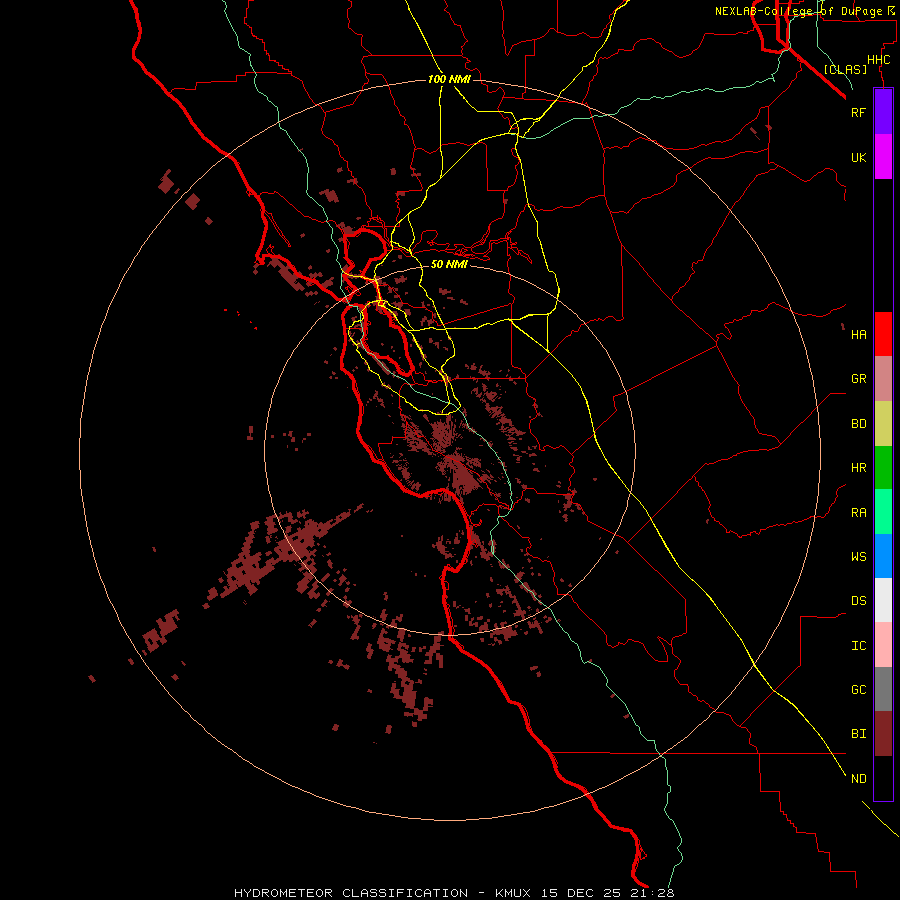Click the GC legend label
Screen dimensions: 900x900
coord(858,689)
